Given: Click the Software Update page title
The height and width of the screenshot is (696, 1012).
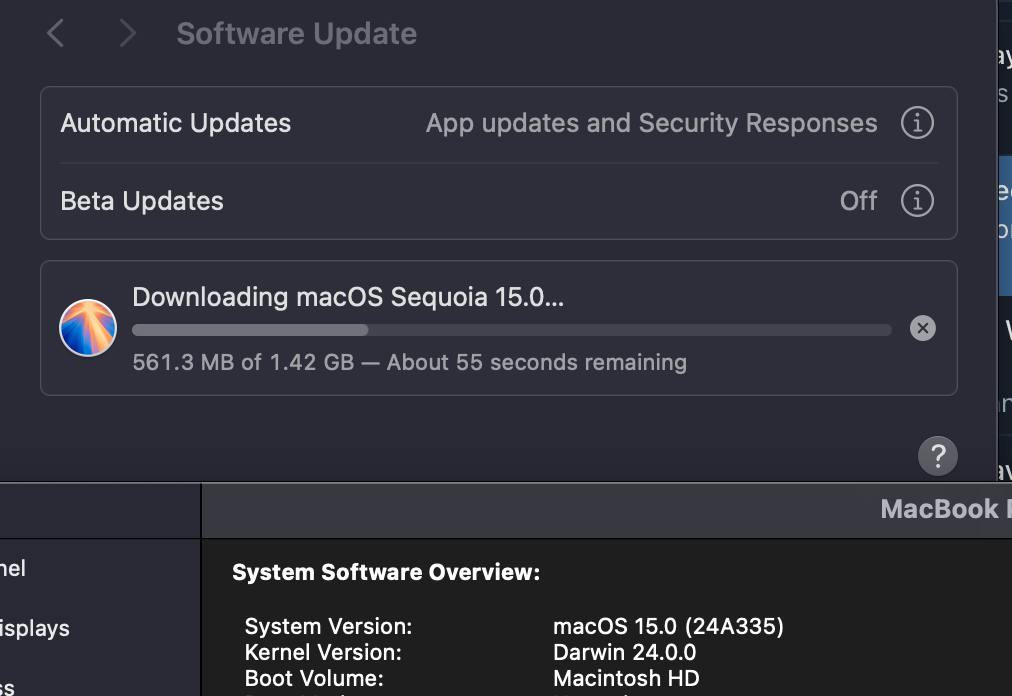Looking at the screenshot, I should click(296, 34).
